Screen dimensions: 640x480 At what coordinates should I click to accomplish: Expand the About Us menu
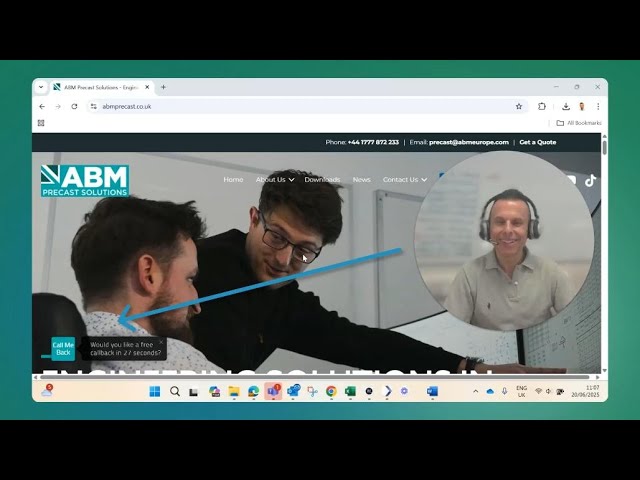(x=275, y=180)
